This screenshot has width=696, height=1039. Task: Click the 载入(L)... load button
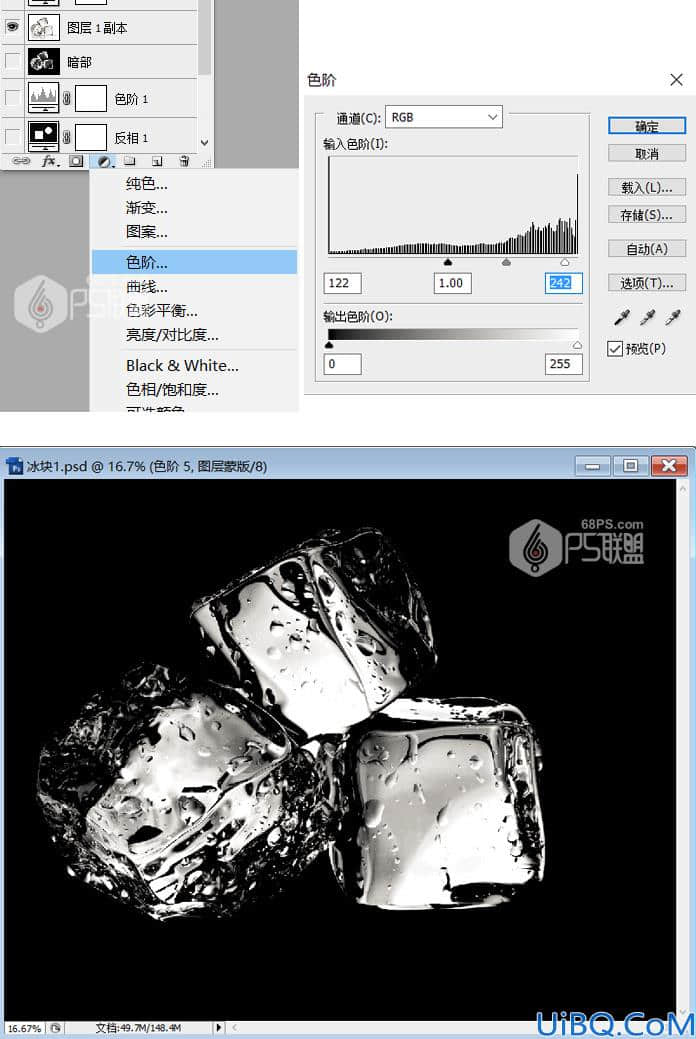pos(647,188)
